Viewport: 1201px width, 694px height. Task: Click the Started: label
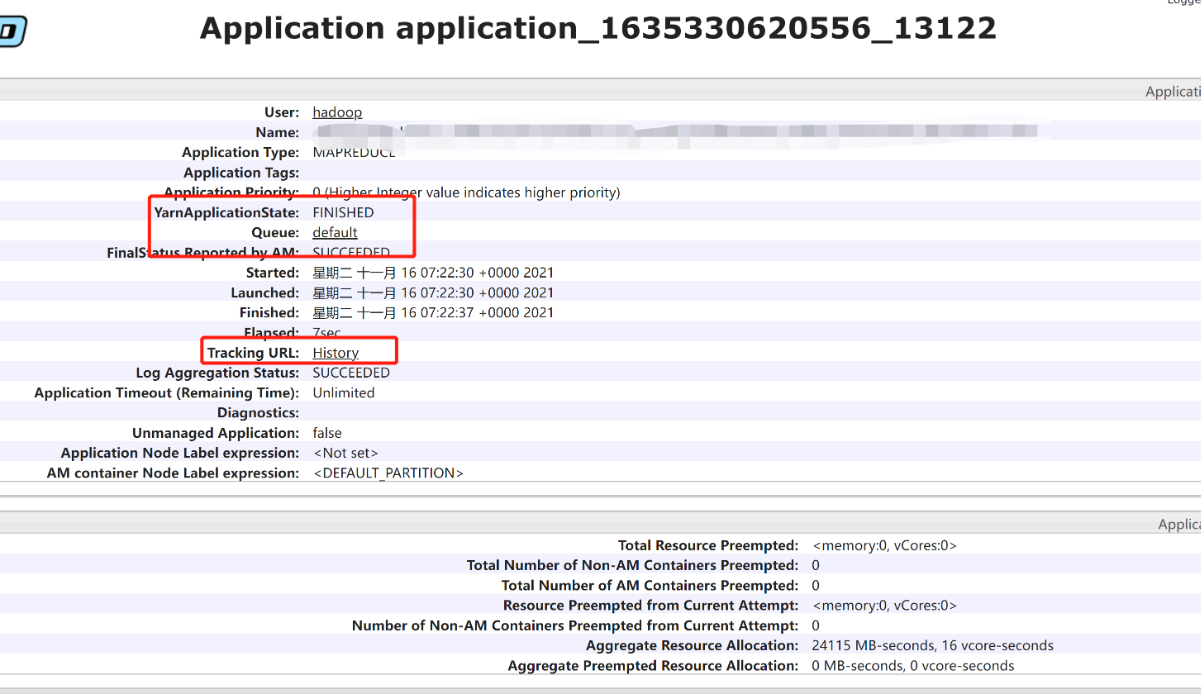point(272,273)
